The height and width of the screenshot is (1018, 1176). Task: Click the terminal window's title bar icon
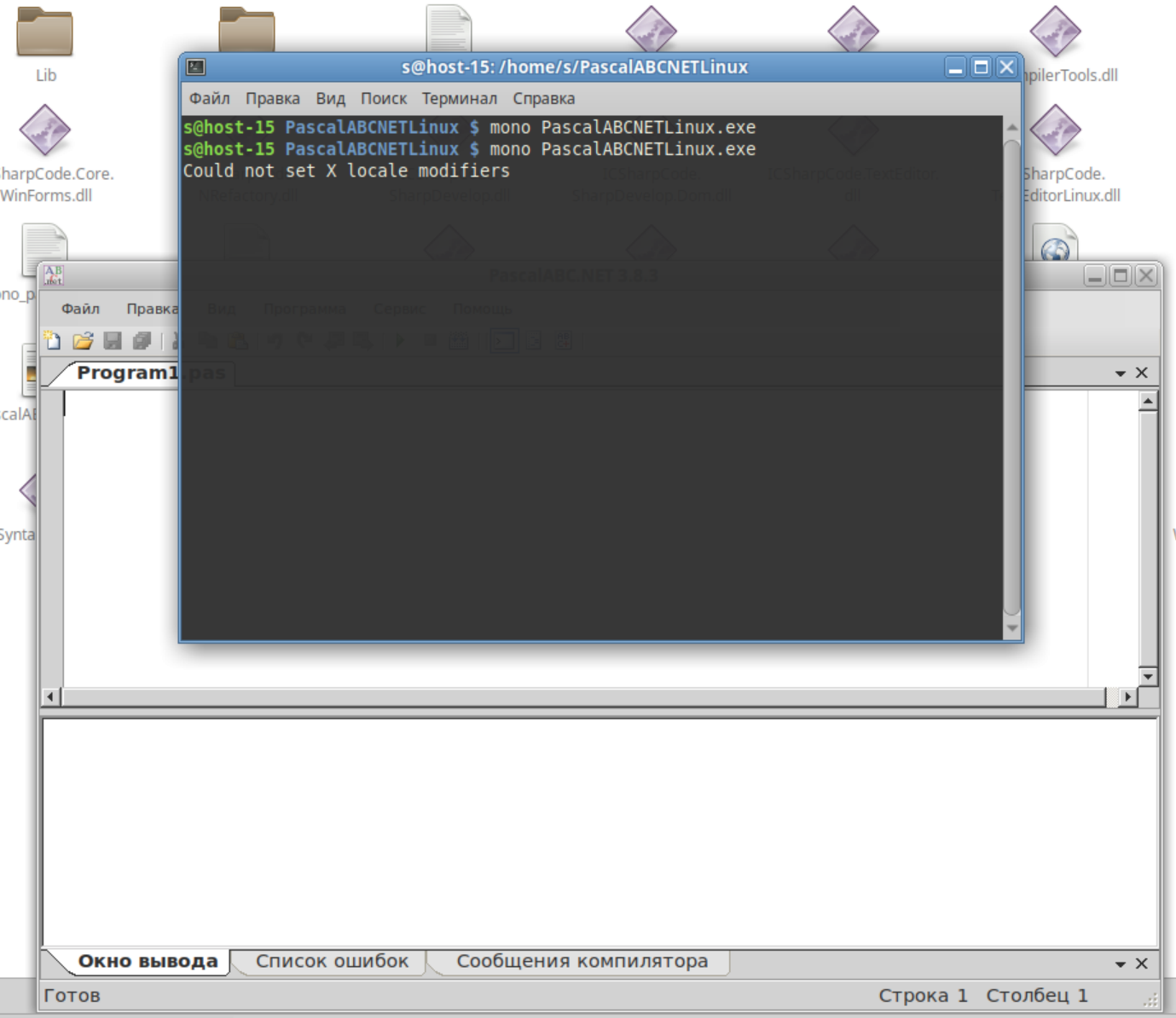[x=196, y=67]
